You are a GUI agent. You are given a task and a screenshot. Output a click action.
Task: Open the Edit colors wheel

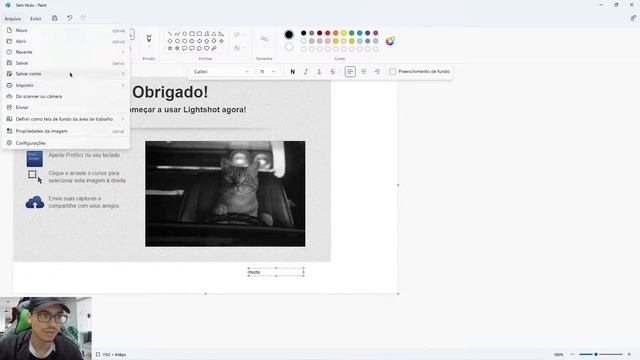(390, 41)
